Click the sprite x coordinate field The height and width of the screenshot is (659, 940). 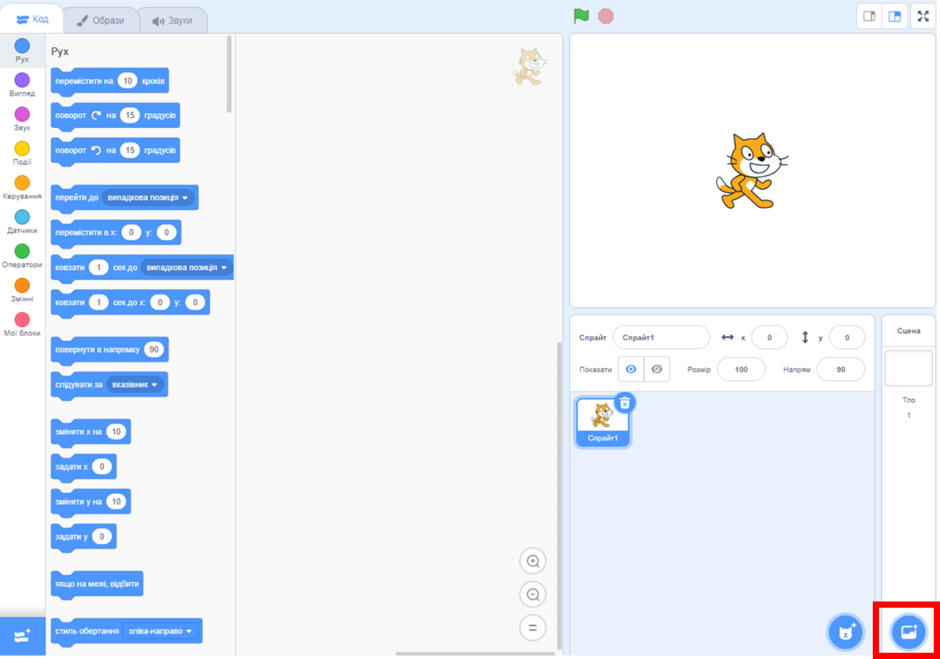pos(769,338)
